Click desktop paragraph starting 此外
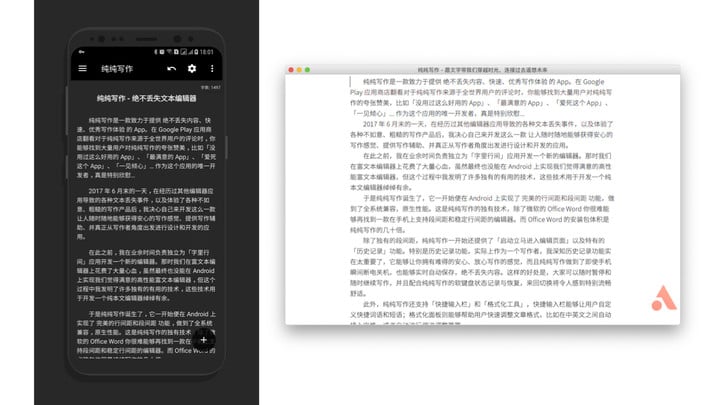720x405 pixels. pos(481,312)
